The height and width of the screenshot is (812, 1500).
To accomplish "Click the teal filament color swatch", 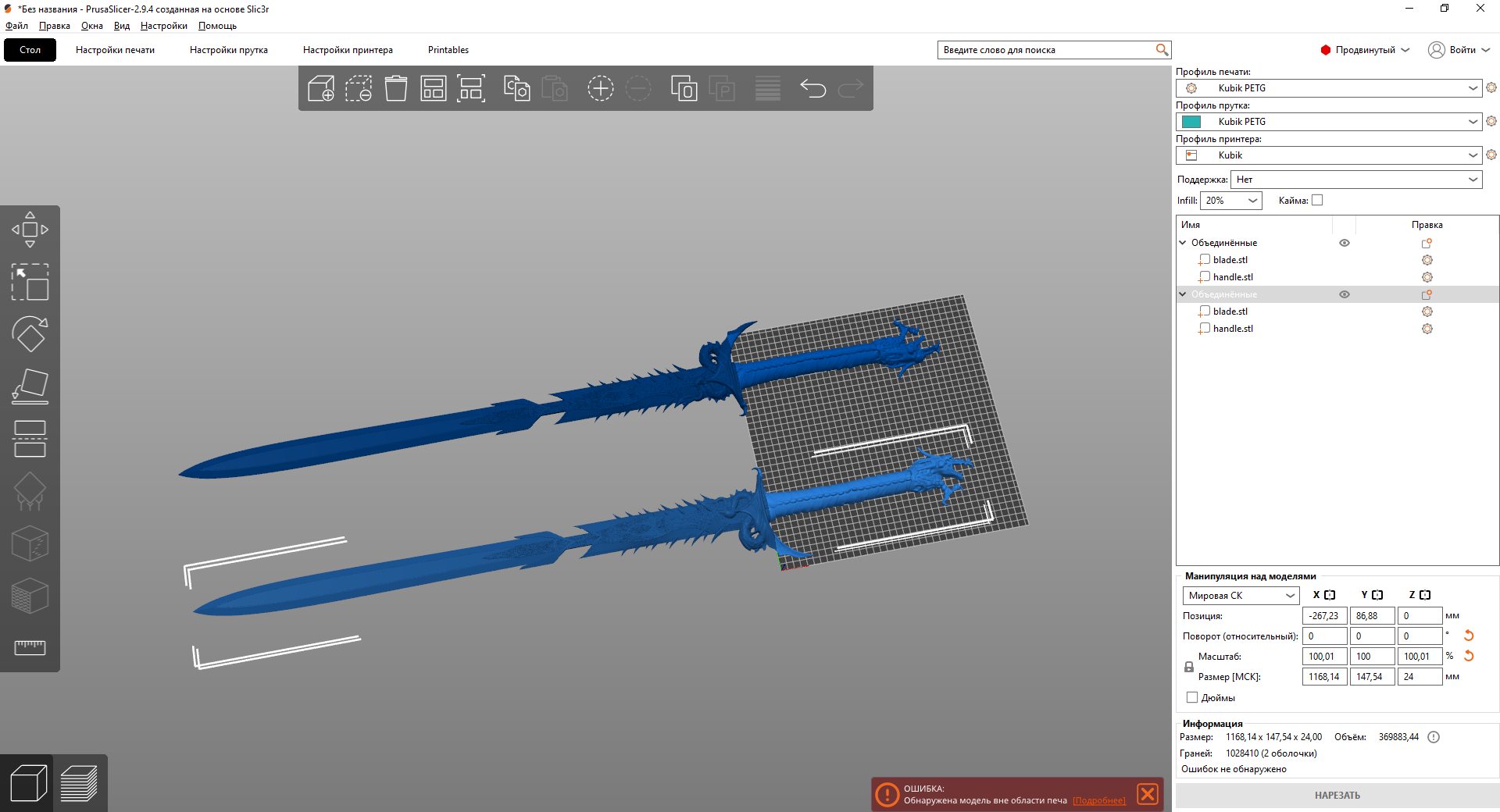I will (1191, 122).
